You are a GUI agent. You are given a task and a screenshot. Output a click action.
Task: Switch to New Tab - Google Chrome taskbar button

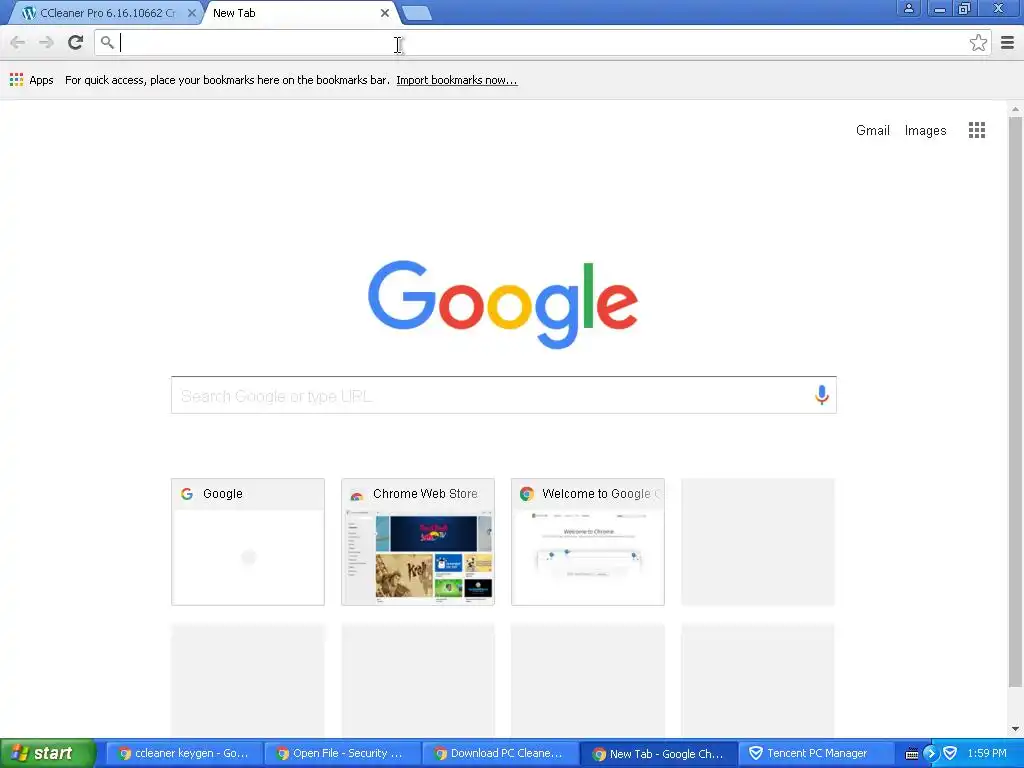point(658,754)
